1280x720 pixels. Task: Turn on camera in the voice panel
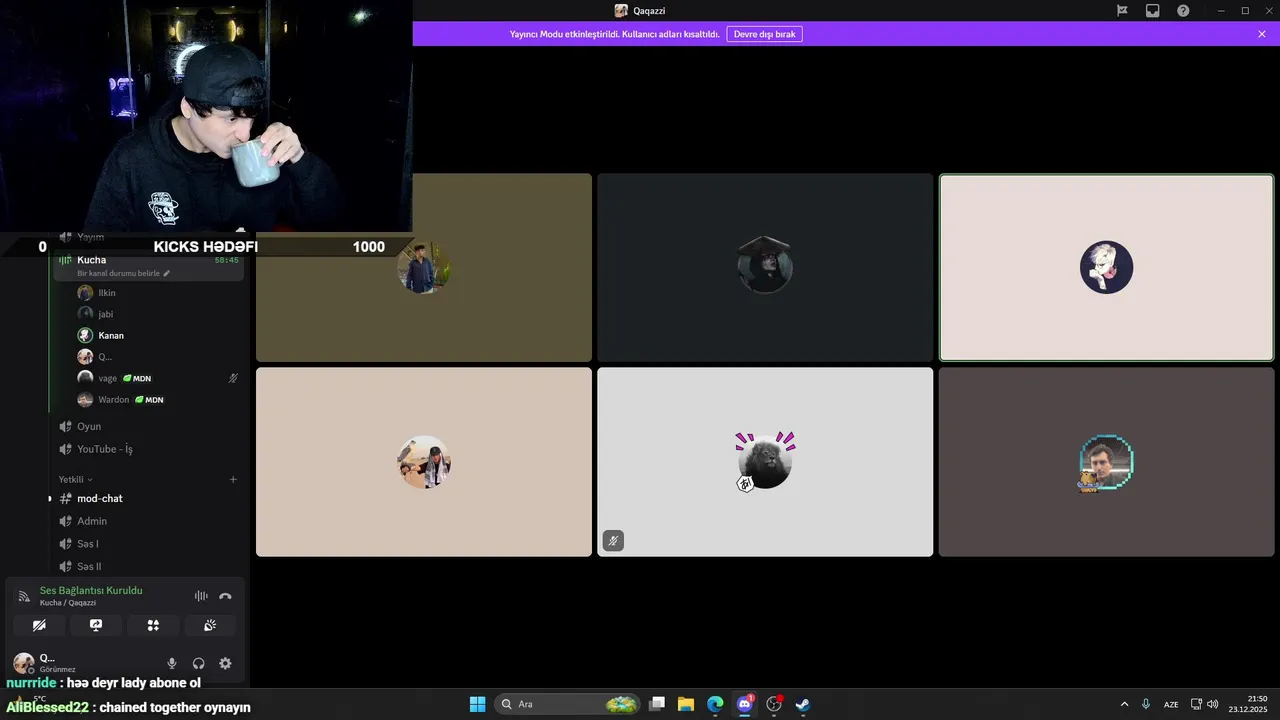39,625
